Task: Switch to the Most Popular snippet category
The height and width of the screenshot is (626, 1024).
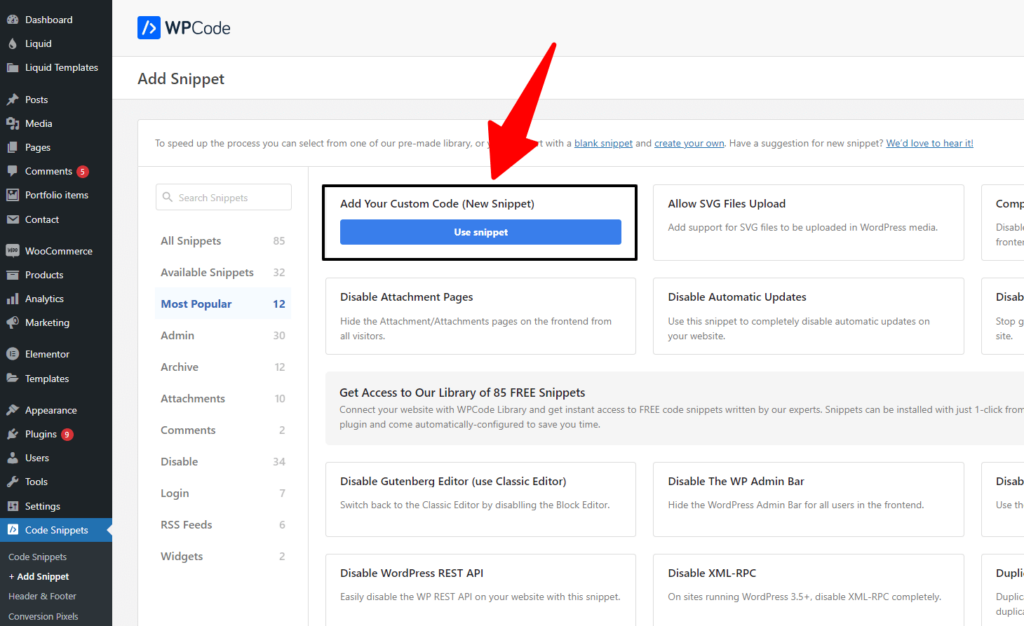Action: tap(196, 303)
